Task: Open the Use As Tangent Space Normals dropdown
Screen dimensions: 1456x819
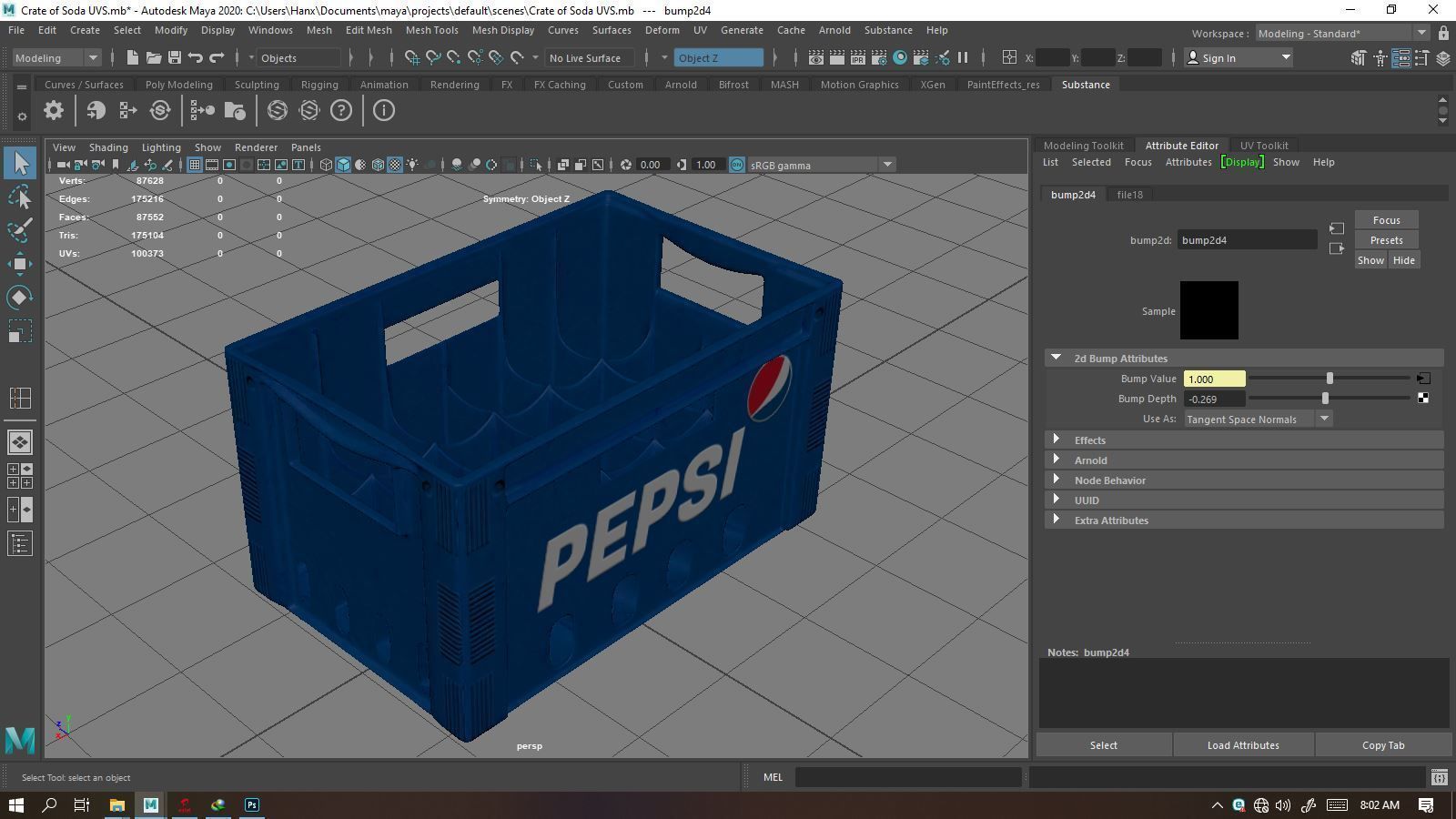Action: (1258, 419)
